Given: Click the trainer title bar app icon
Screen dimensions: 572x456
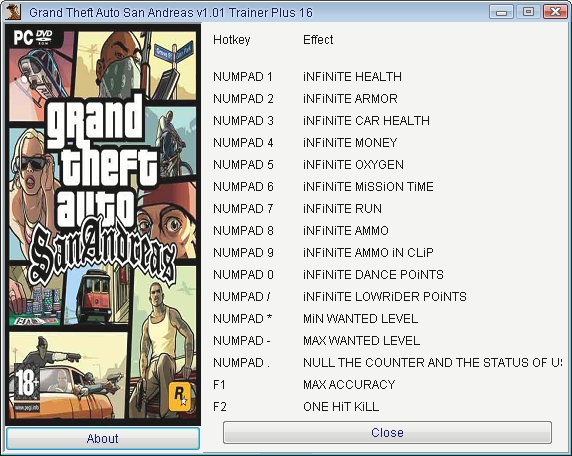Looking at the screenshot, I should point(13,12).
